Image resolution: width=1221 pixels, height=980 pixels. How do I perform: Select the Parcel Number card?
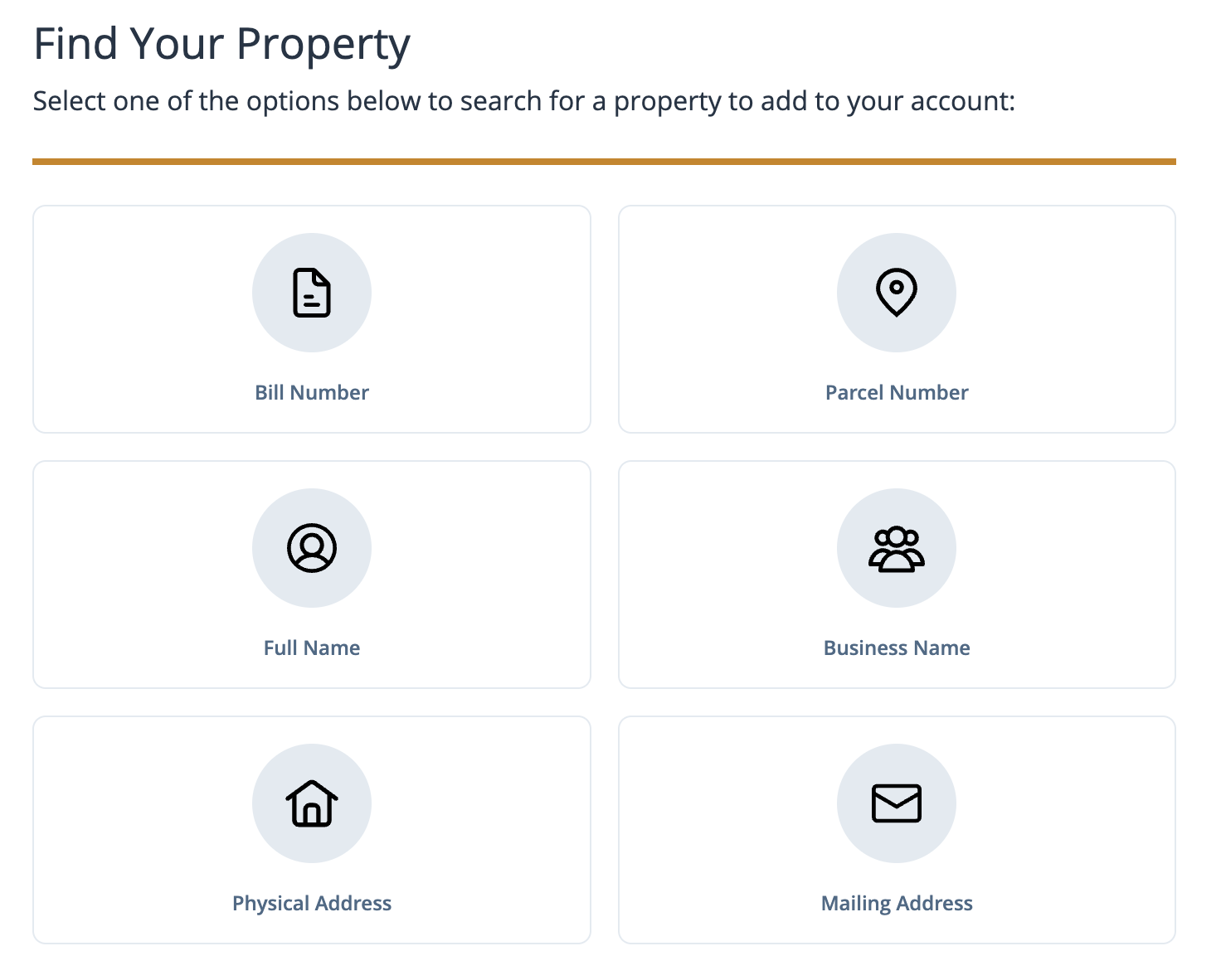(897, 319)
